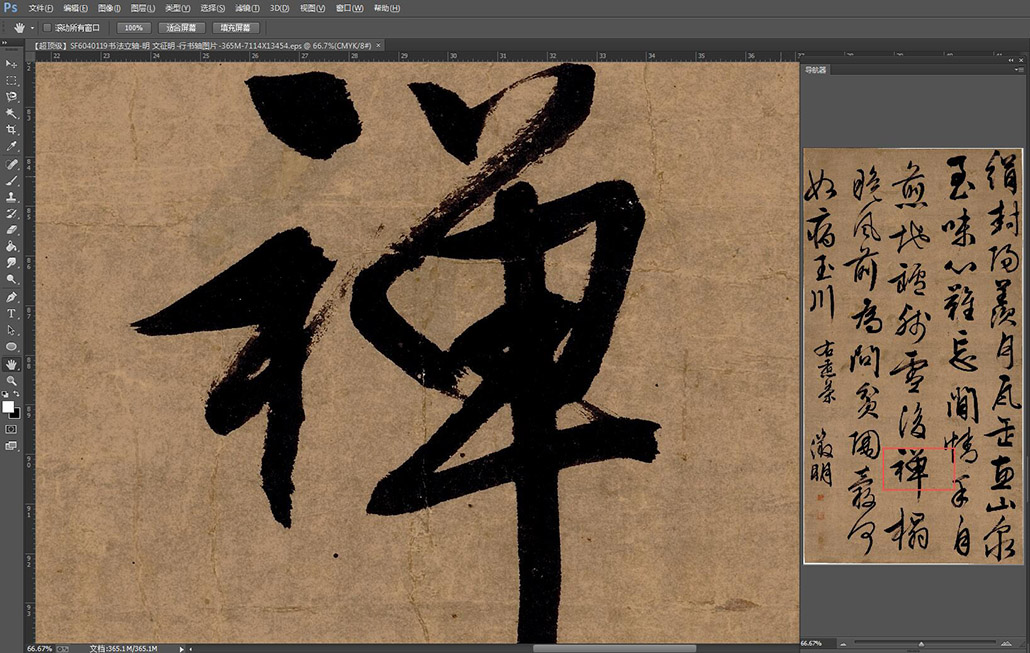Open the 滤镜(T) menu

pyautogui.click(x=247, y=8)
